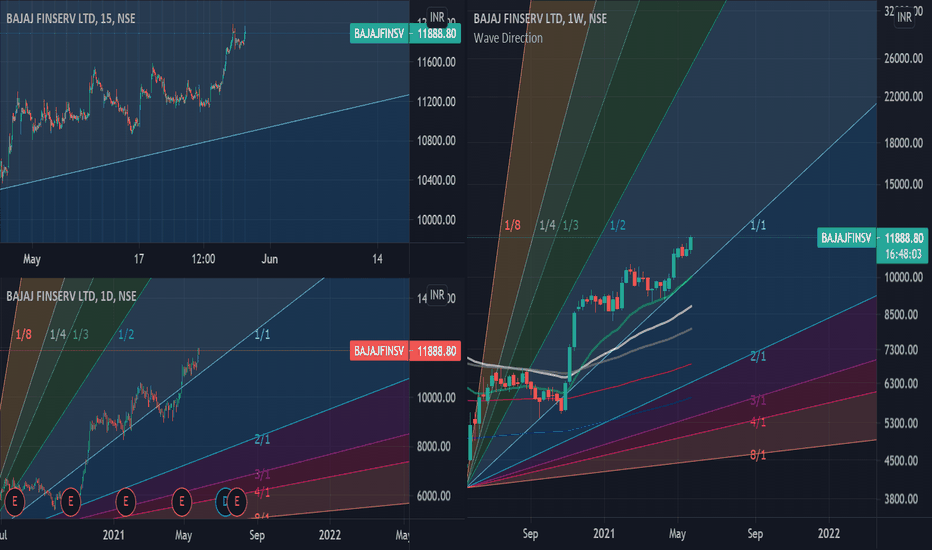Click the E marker overlapping the D dividend marker

pos(237,502)
